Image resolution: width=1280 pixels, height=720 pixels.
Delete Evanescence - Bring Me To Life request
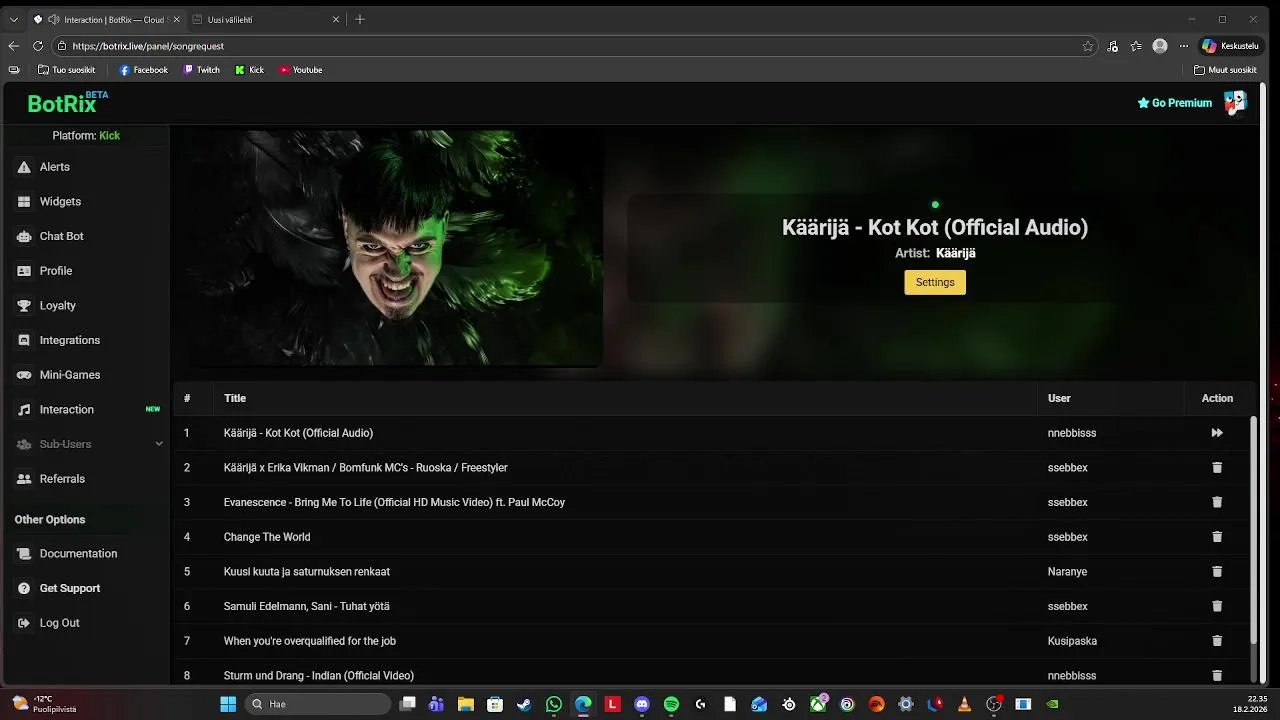click(x=1217, y=502)
